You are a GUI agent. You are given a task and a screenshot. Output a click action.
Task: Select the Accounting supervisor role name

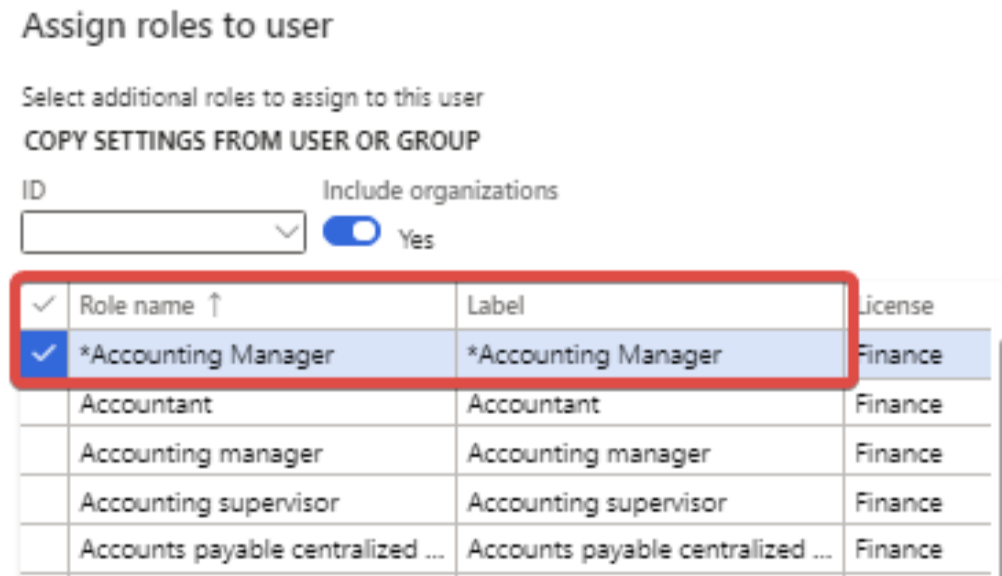[x=209, y=503]
